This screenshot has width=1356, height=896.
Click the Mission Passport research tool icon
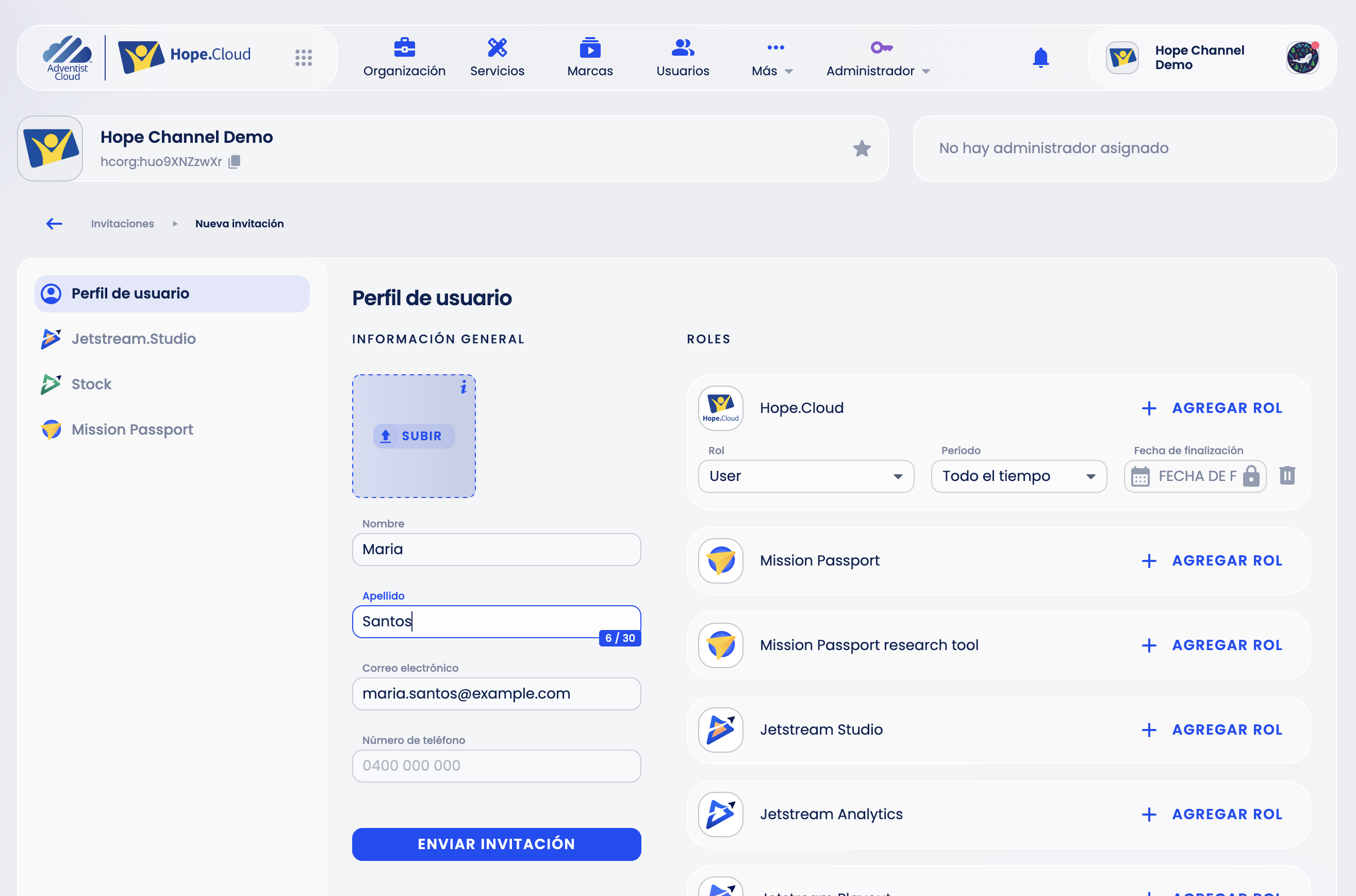click(x=721, y=645)
